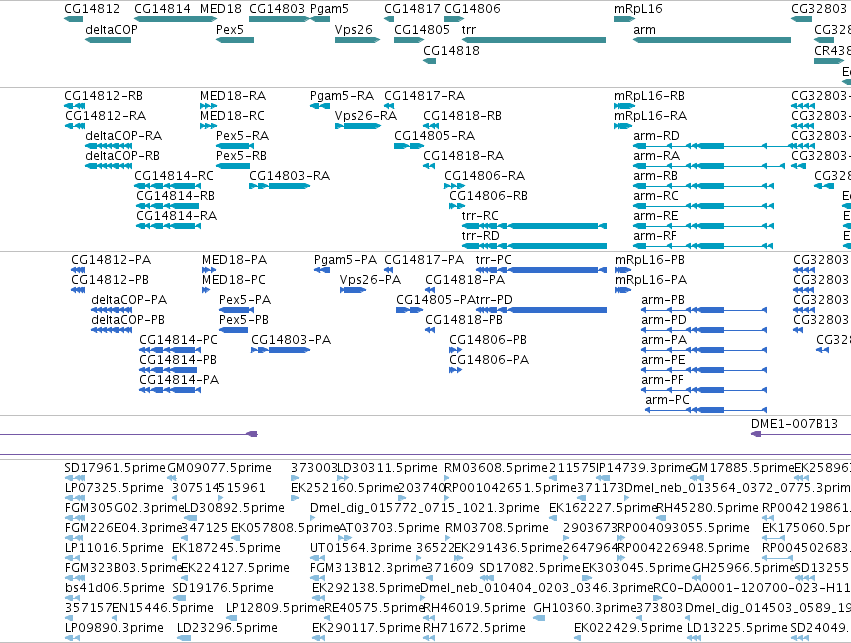The image size is (851, 643).
Task: Click the deltaCOP-PB protein label
Action: click(x=128, y=320)
